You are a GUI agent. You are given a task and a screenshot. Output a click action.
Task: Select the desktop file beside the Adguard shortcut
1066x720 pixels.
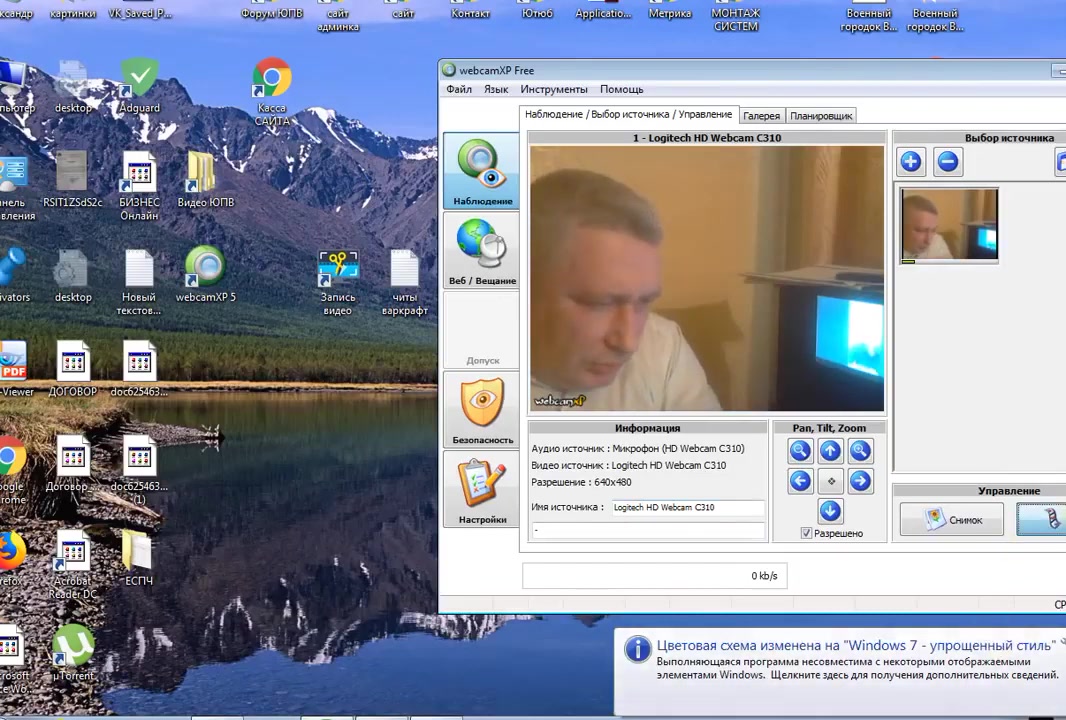click(x=73, y=86)
